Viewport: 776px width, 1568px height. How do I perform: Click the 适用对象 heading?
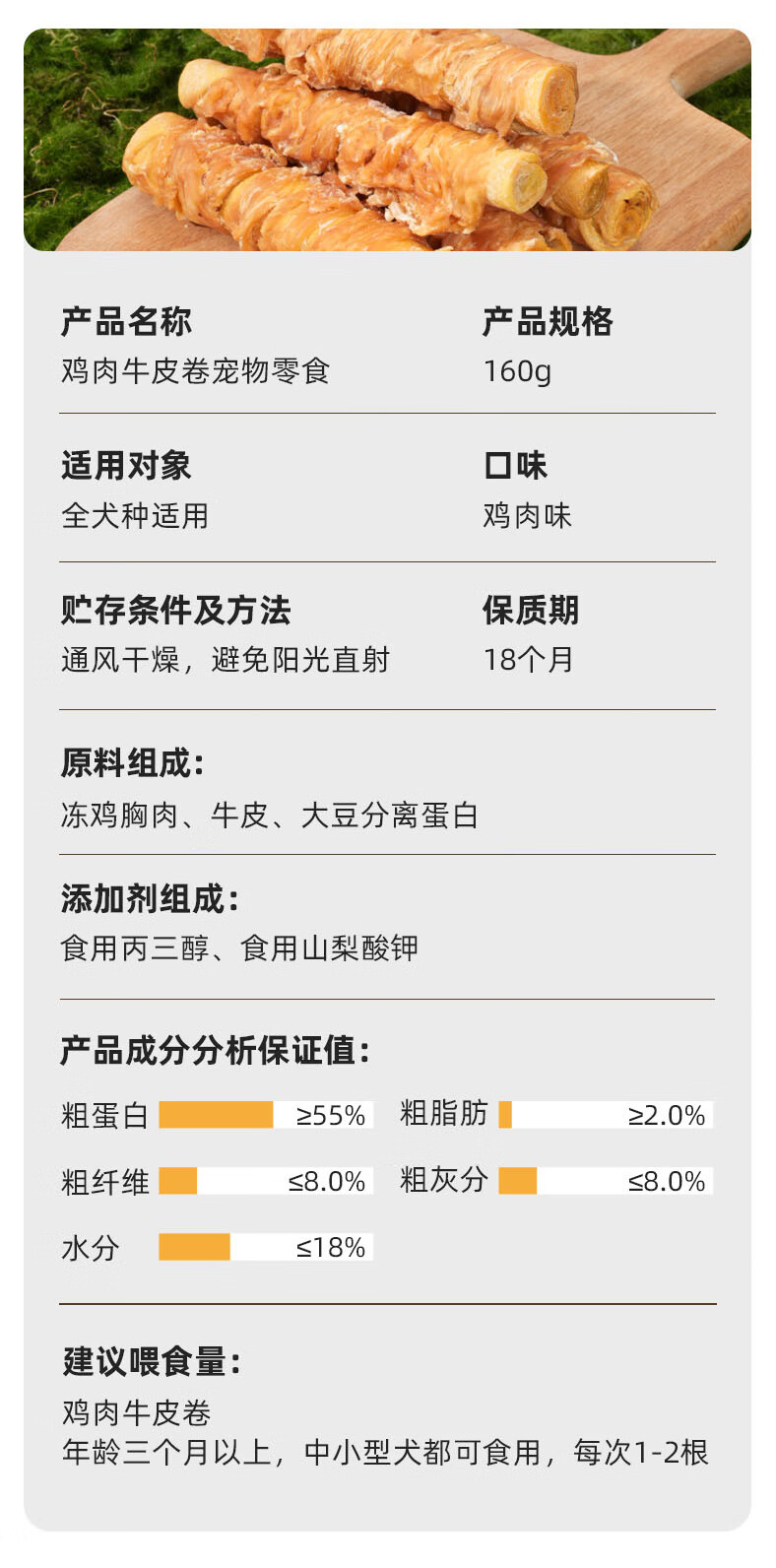click(x=126, y=466)
